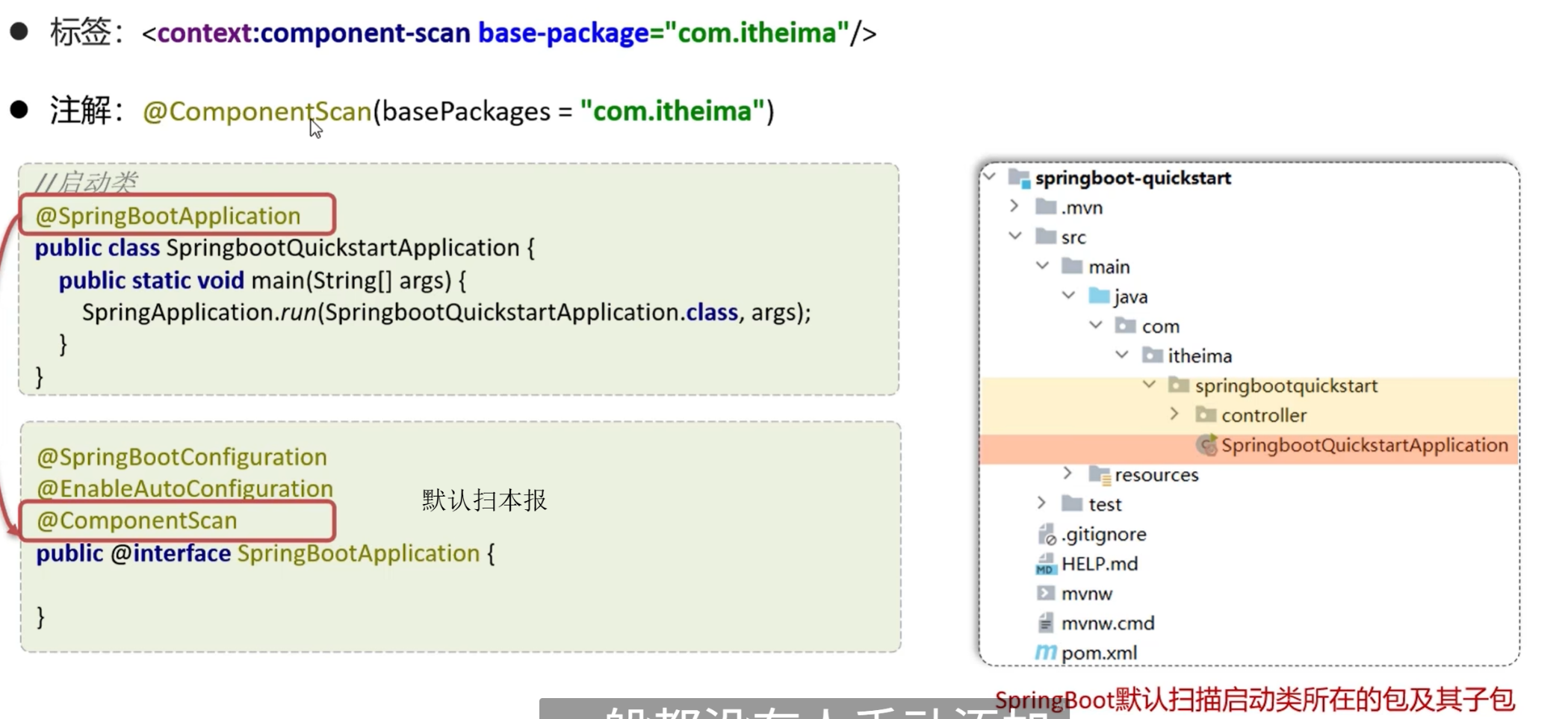This screenshot has height=719, width=1568.
Task: Click the HELP.md markdown file icon
Action: pyautogui.click(x=1045, y=564)
